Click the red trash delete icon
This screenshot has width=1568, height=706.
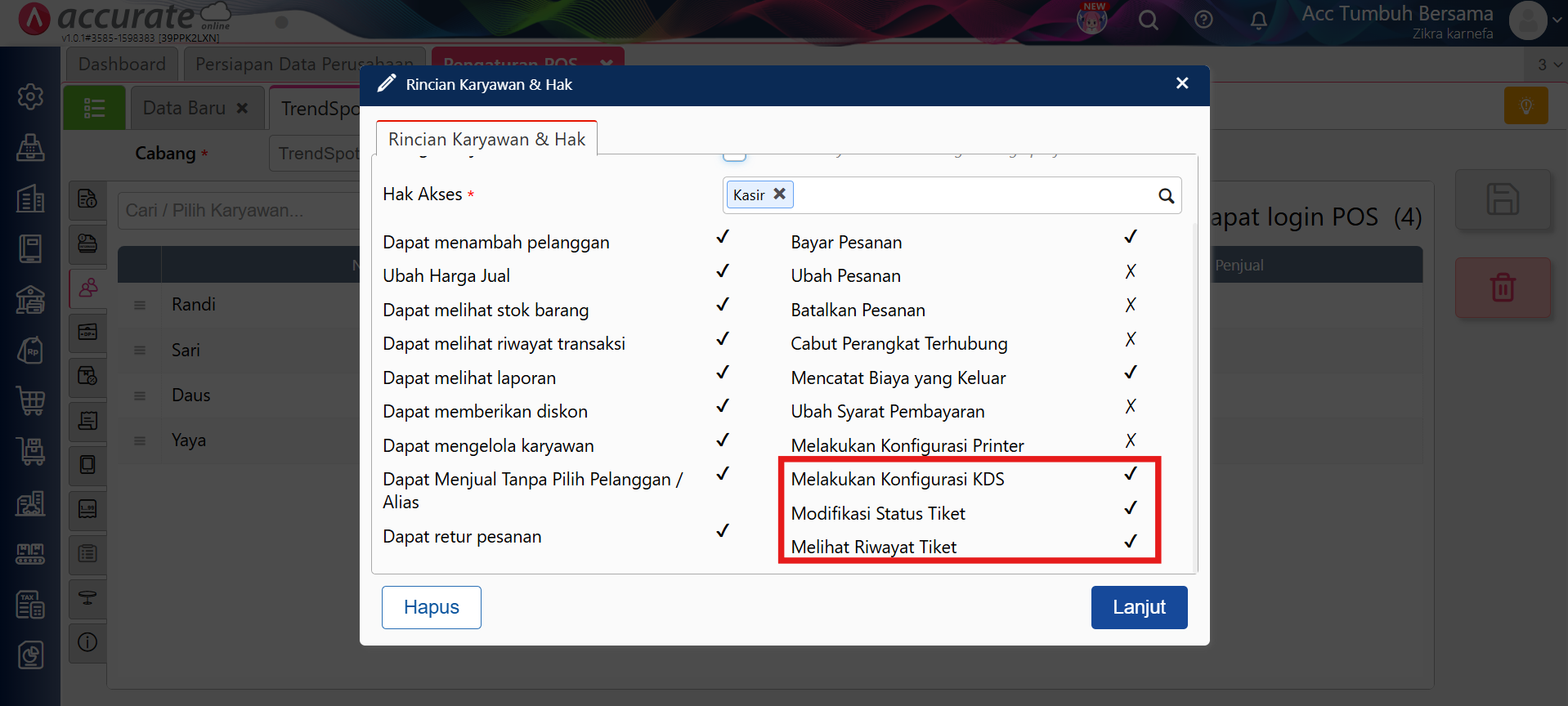coord(1502,288)
